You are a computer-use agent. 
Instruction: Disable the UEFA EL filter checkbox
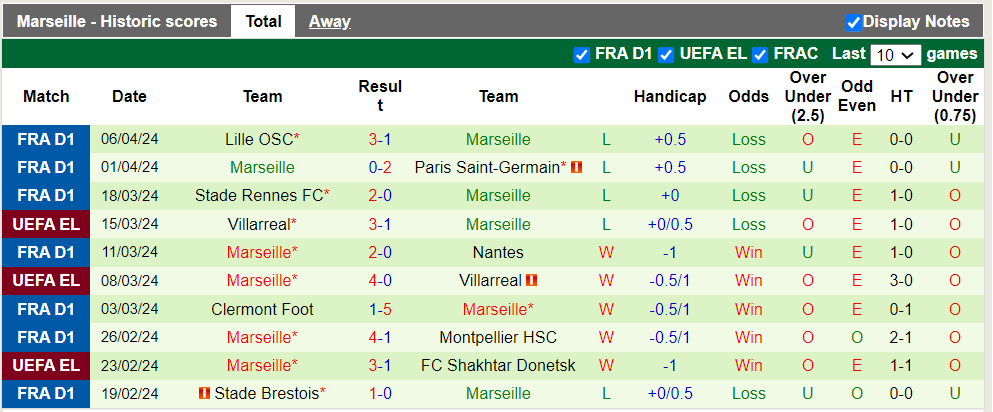pyautogui.click(x=666, y=55)
